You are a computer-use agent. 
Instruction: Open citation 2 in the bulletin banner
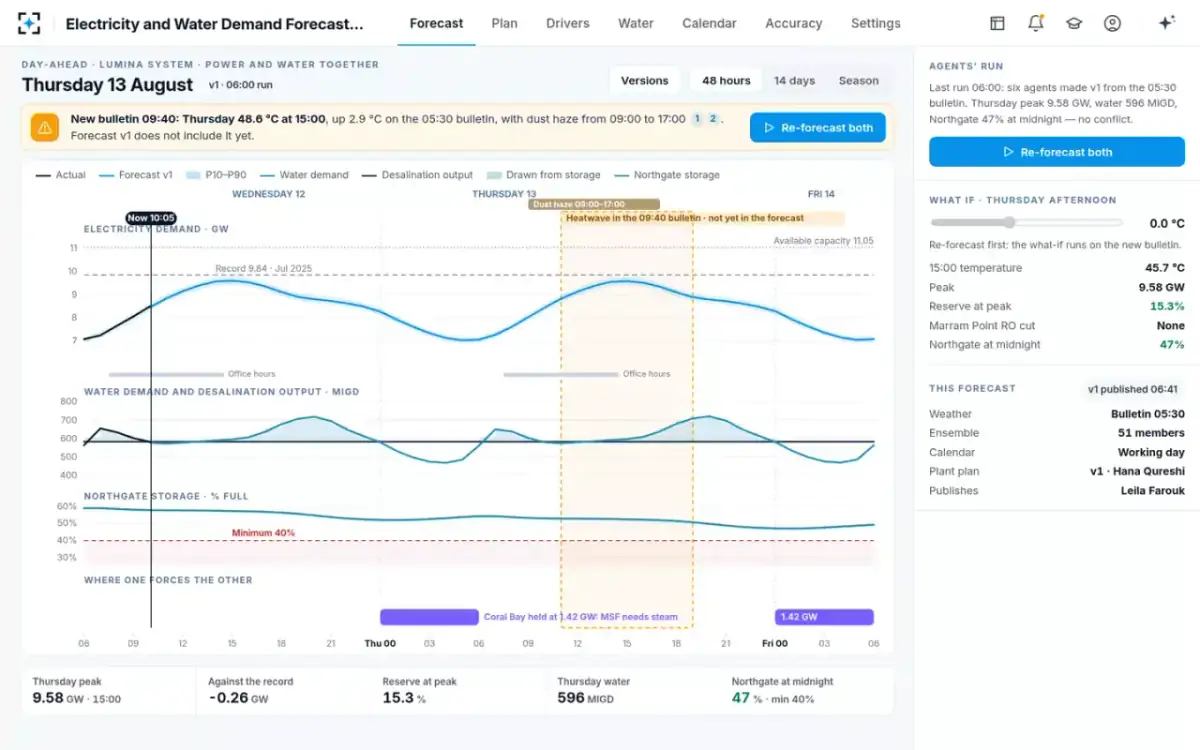coord(713,119)
